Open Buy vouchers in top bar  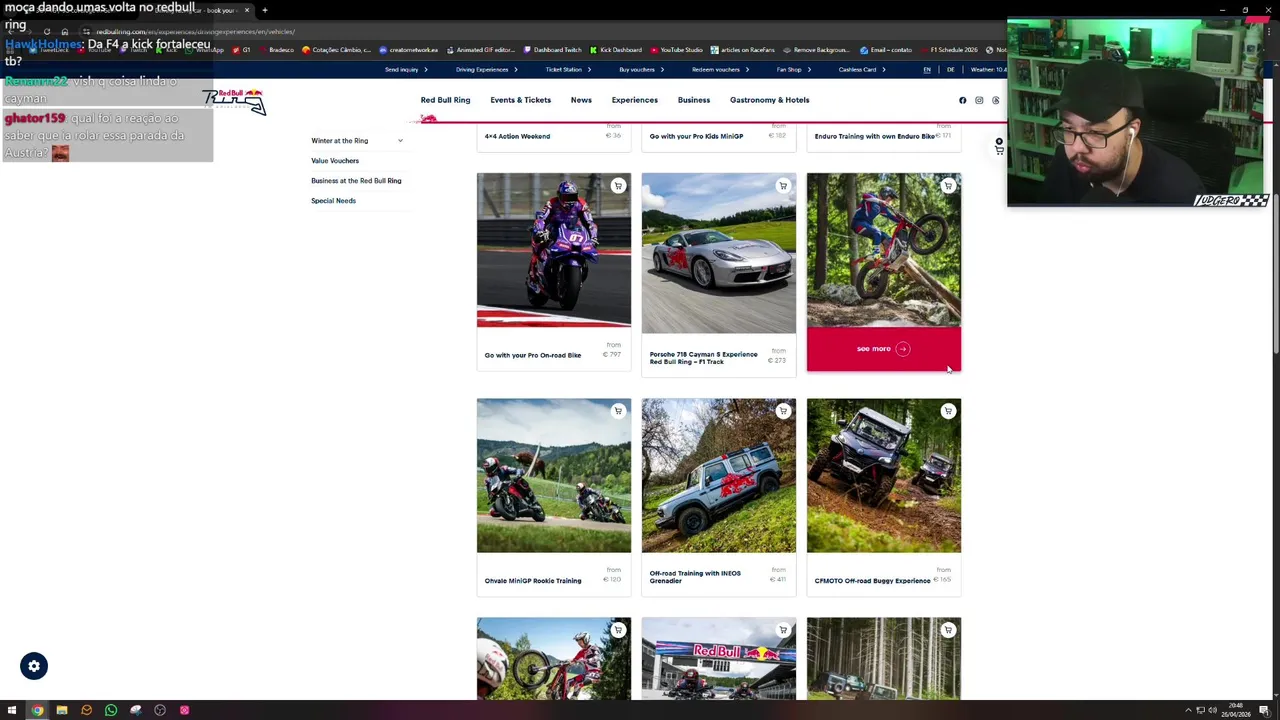tap(641, 70)
